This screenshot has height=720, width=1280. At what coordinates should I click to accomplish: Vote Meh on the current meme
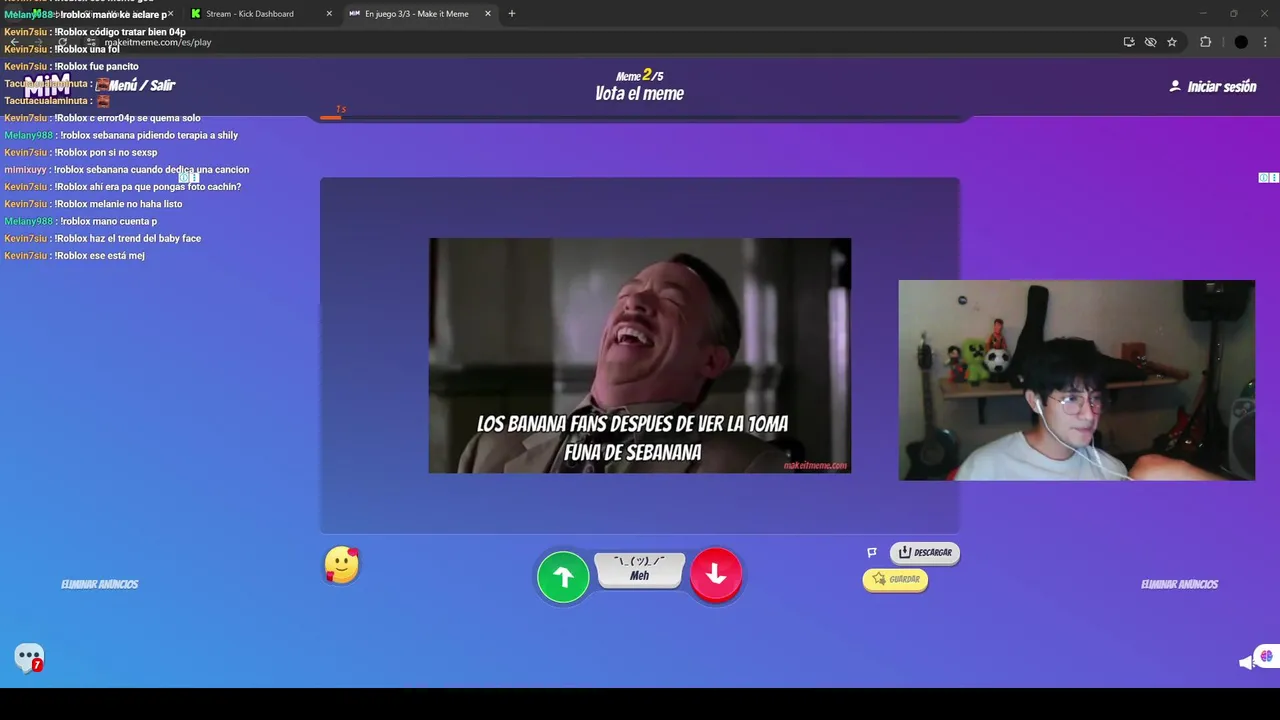(640, 570)
